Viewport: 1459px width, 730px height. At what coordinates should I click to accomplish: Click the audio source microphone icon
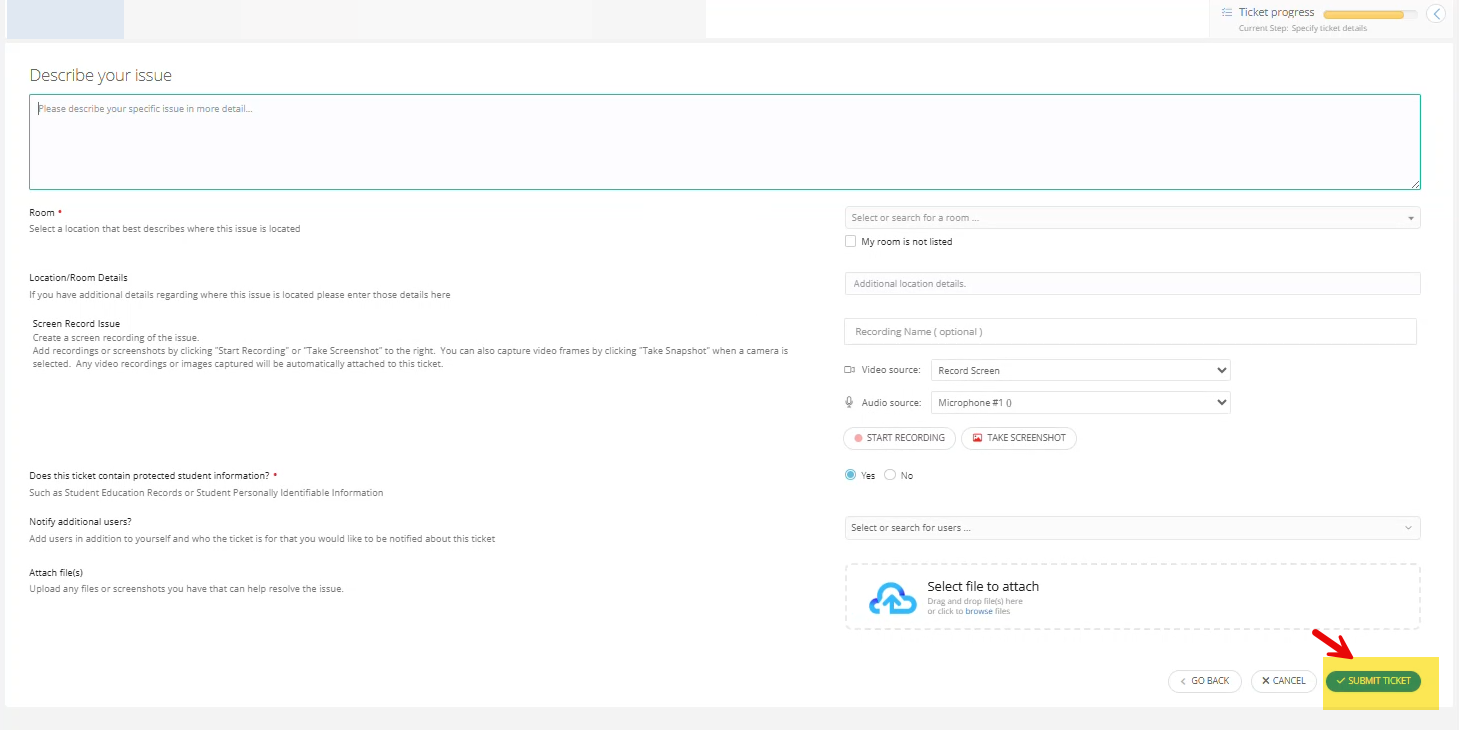coord(848,402)
